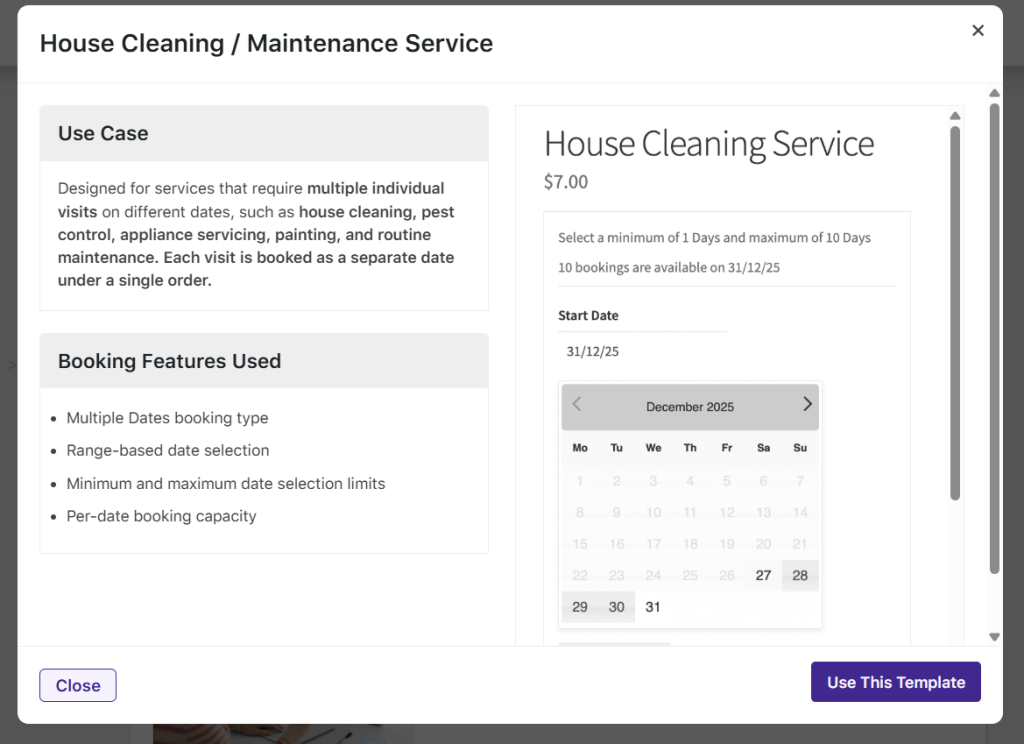This screenshot has width=1024, height=744.
Task: Expand the collapsed sidebar with the chevron arrow
Action: [11, 365]
